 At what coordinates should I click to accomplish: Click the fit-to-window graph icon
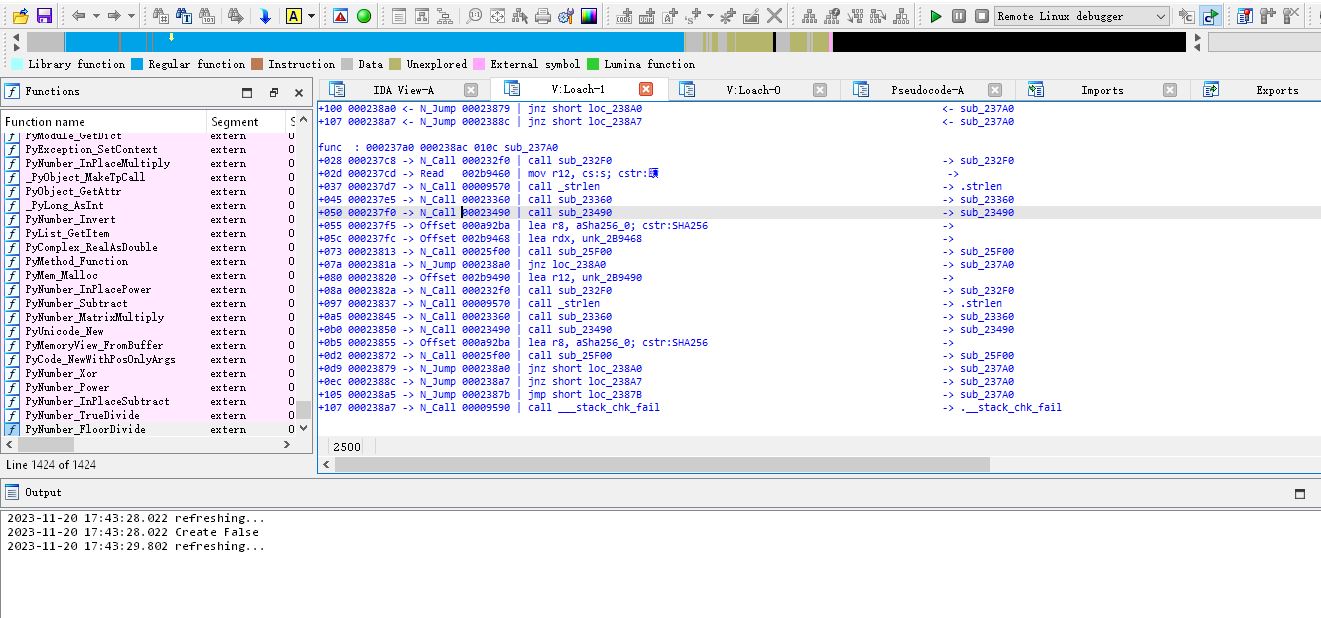click(498, 16)
